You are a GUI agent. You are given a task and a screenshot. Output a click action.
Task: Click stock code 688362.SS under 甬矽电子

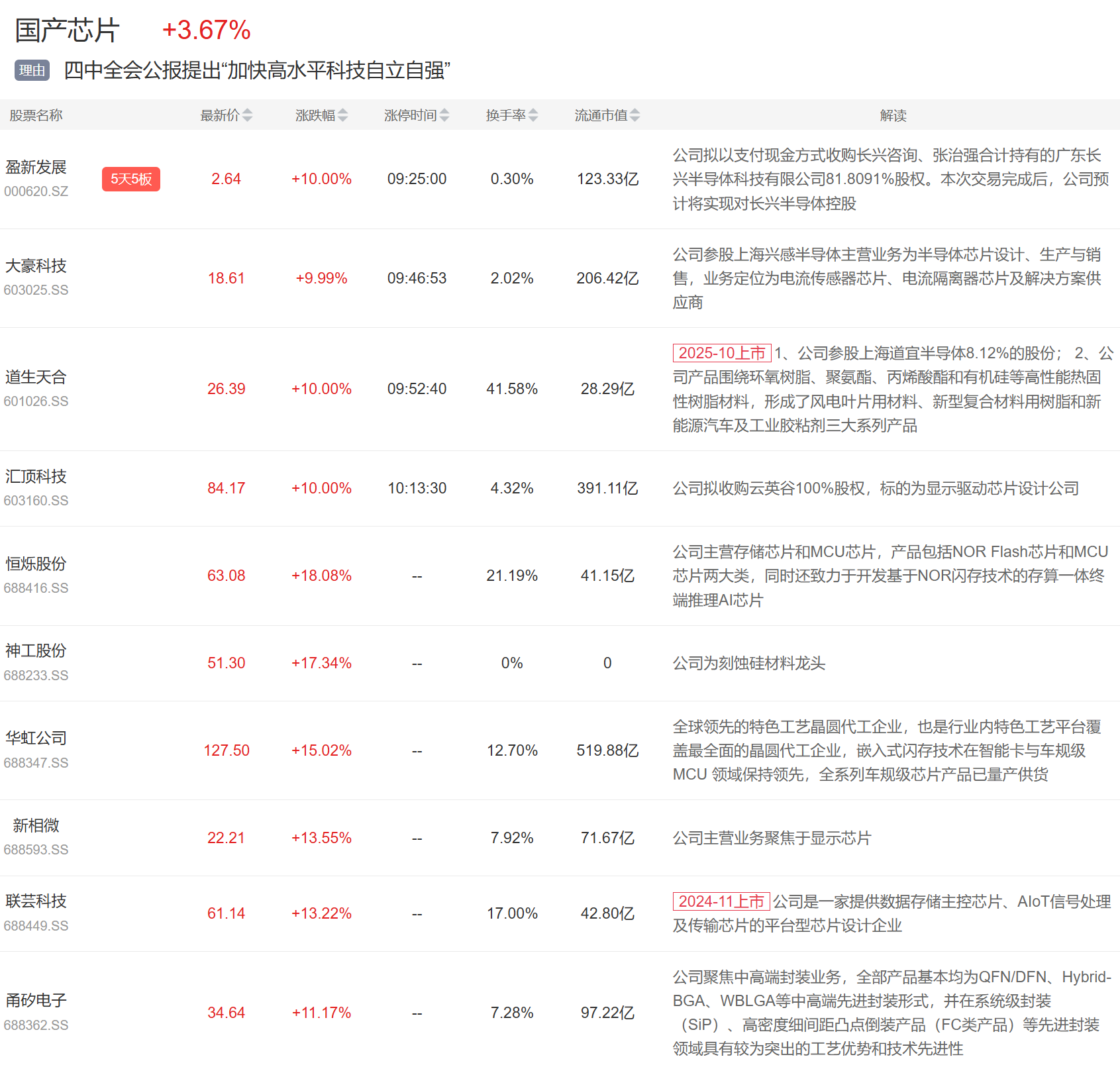(36, 1025)
